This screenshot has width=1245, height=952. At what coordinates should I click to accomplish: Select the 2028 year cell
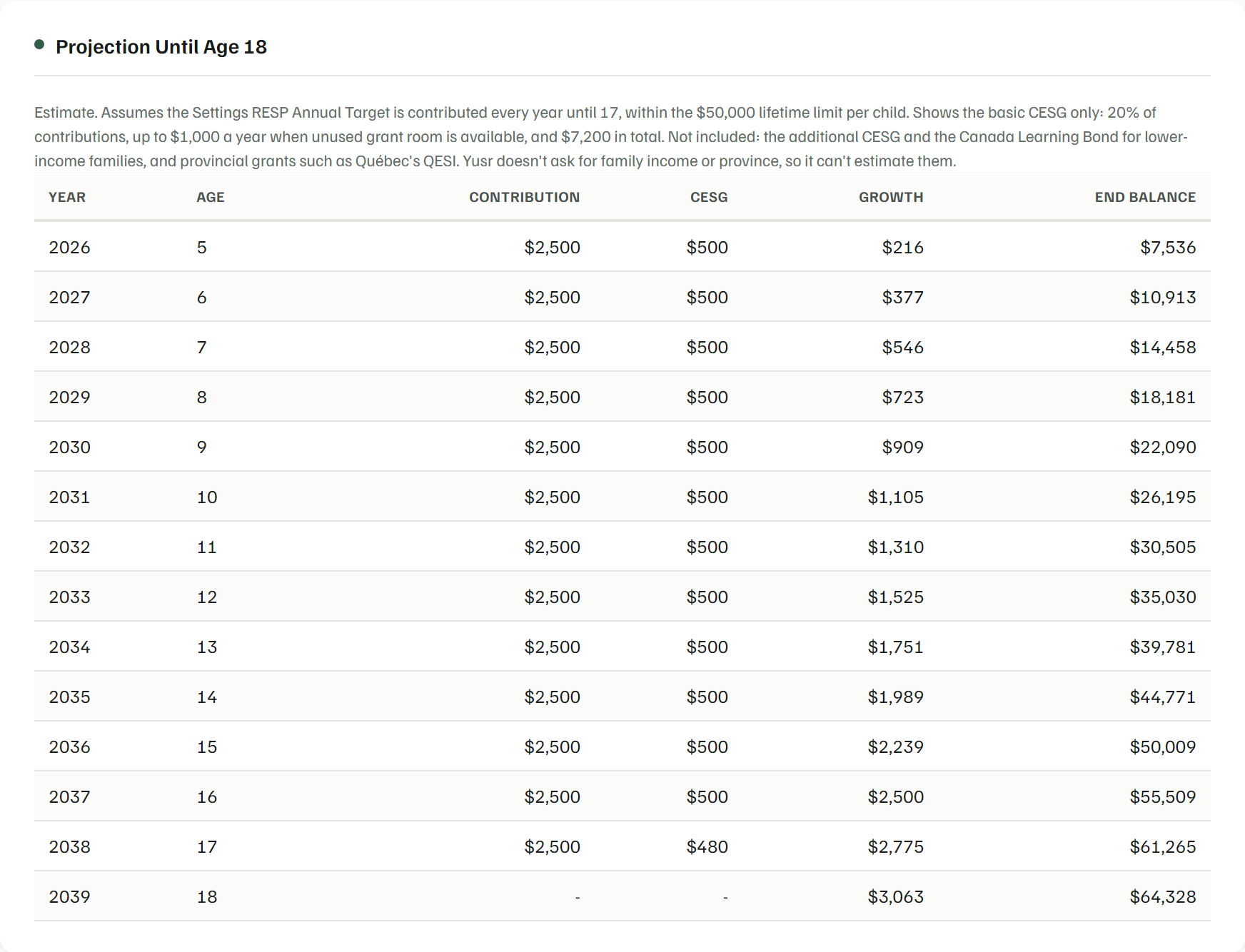click(x=70, y=348)
